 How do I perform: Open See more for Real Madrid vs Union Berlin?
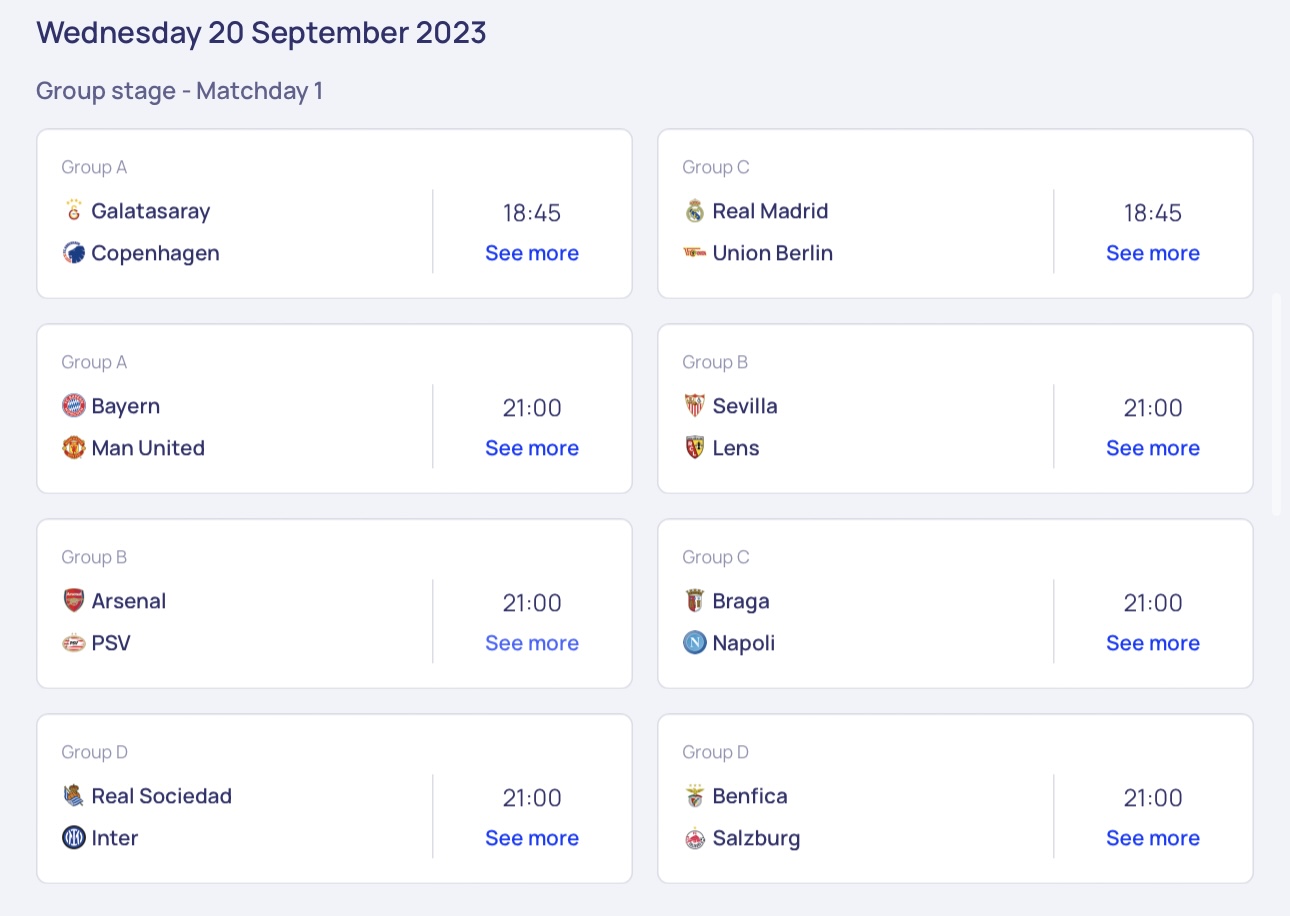1153,253
